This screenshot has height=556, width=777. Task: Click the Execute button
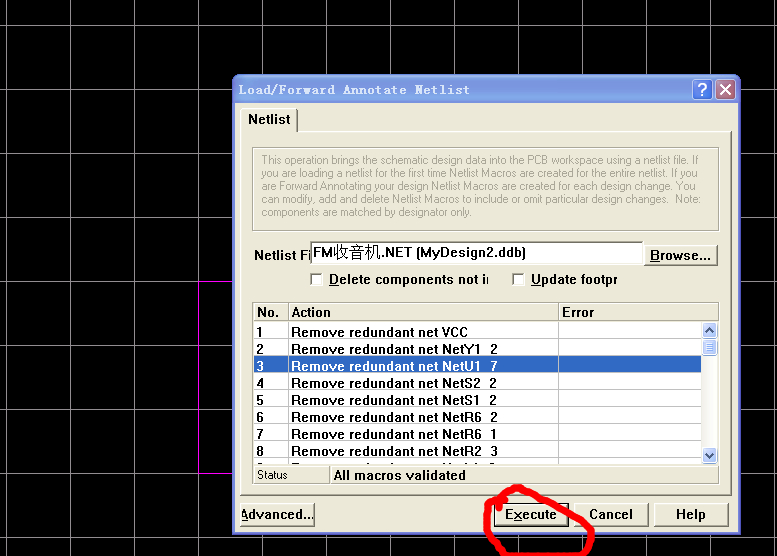[x=531, y=515]
